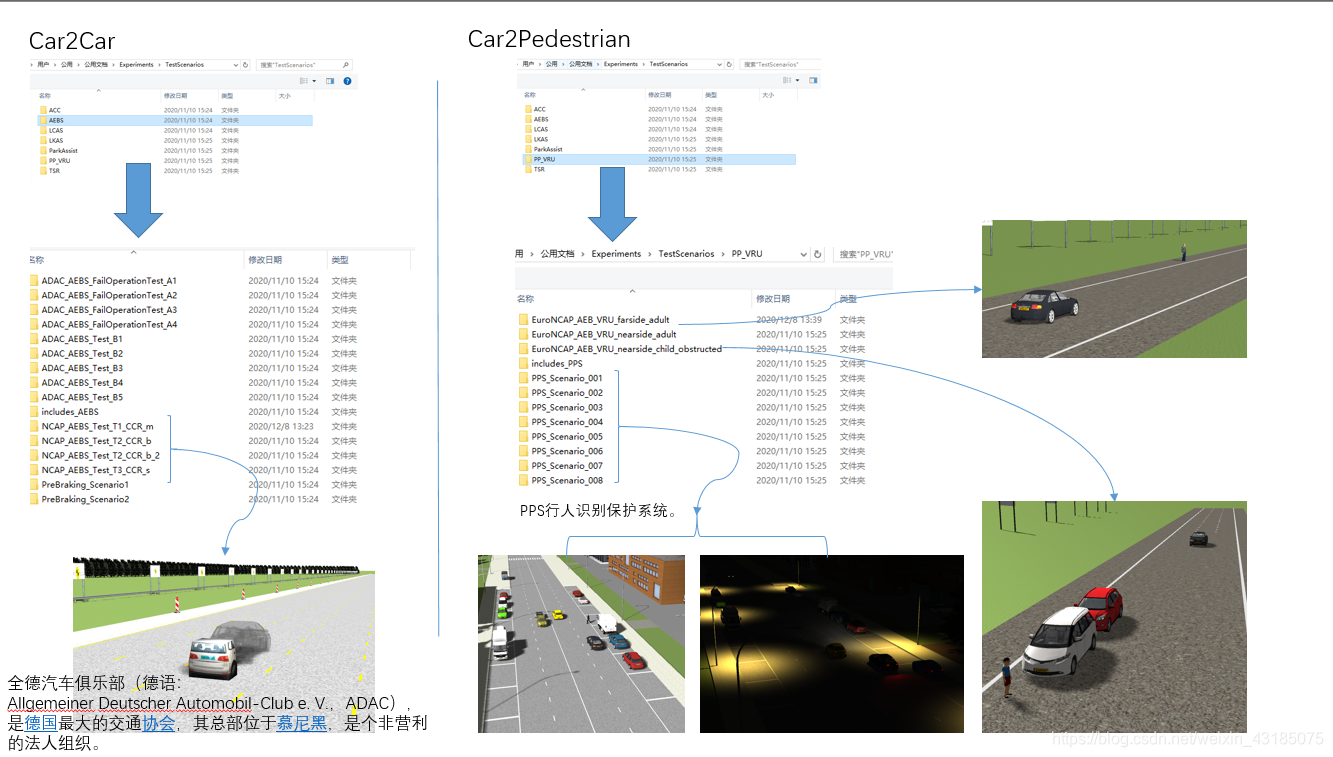The height and width of the screenshot is (757, 1333).
Task: Click PPS_Scenario_008 folder icon
Action: click(x=524, y=480)
